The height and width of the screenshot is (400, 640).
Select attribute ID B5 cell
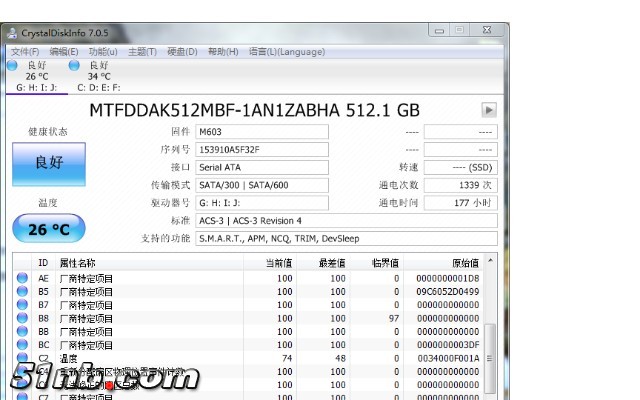43,292
